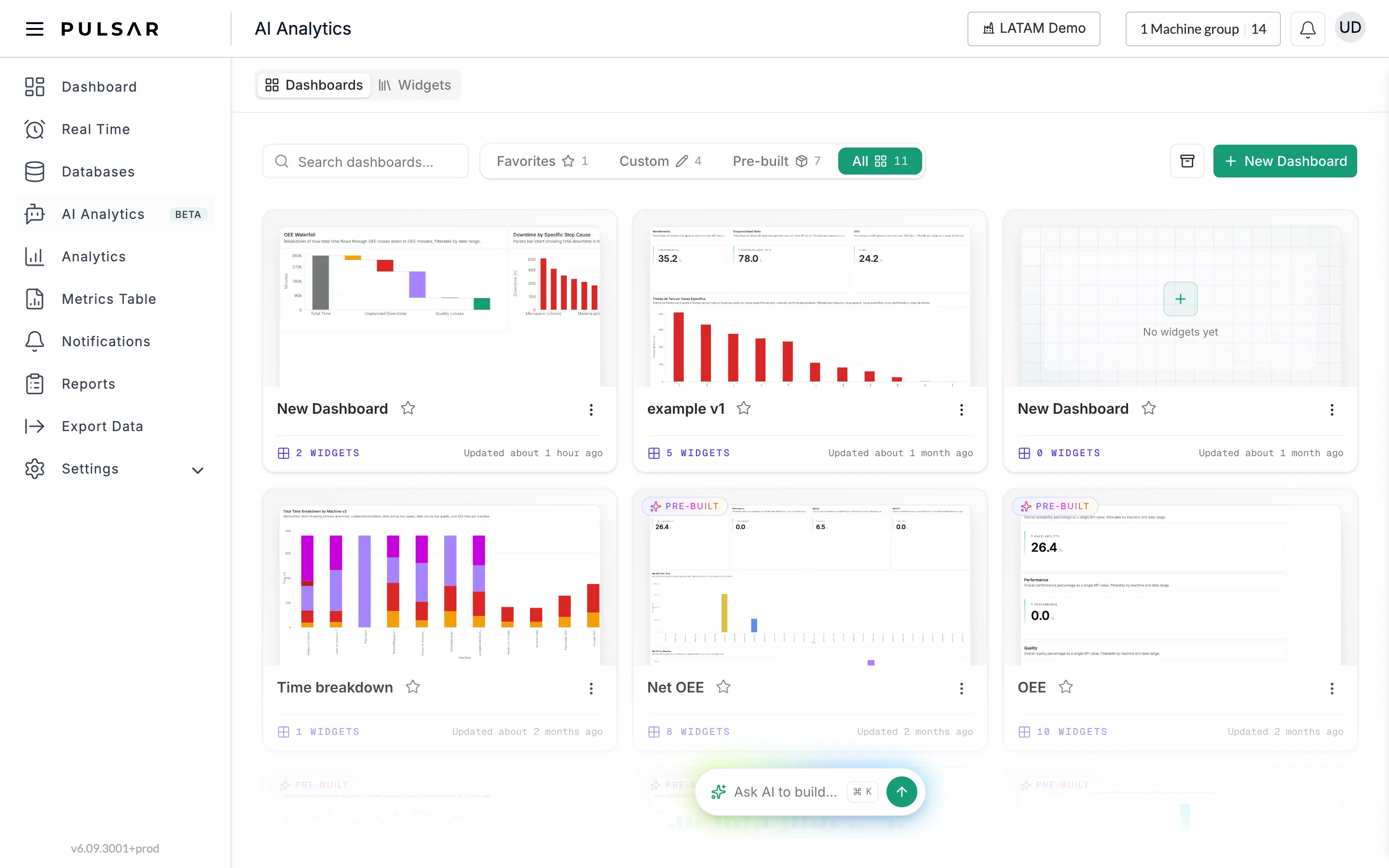Image resolution: width=1389 pixels, height=868 pixels.
Task: Click "Updated about 1 hour ago" text
Action: 533,453
